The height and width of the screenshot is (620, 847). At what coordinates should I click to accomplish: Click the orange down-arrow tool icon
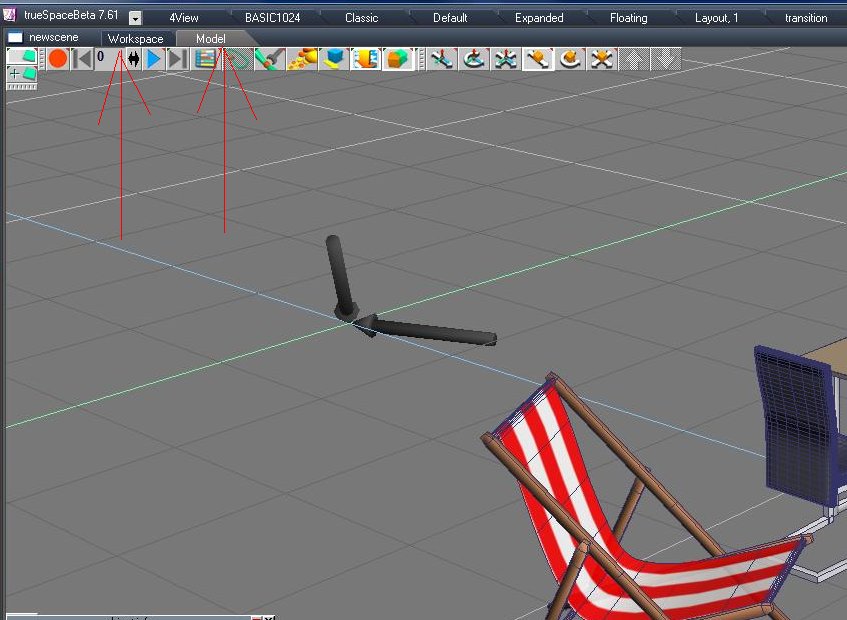(366, 58)
